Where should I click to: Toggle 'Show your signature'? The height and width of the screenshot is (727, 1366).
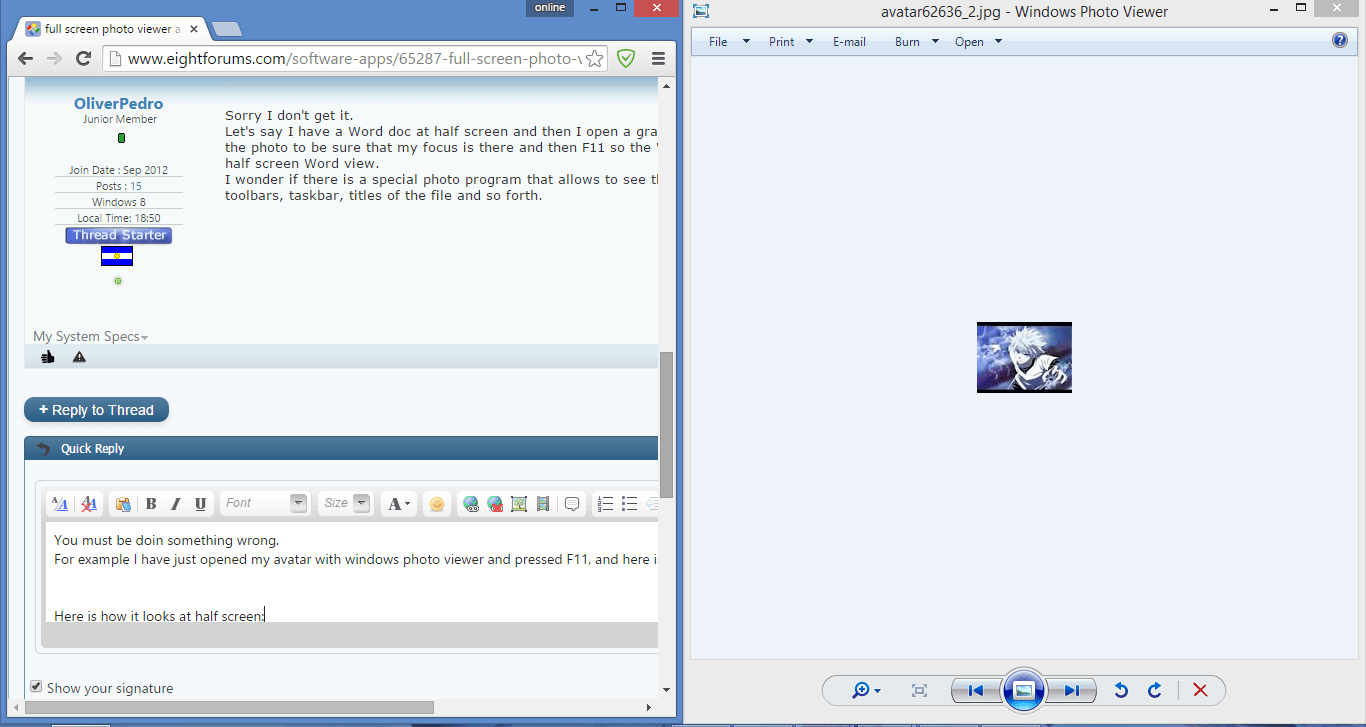click(35, 685)
